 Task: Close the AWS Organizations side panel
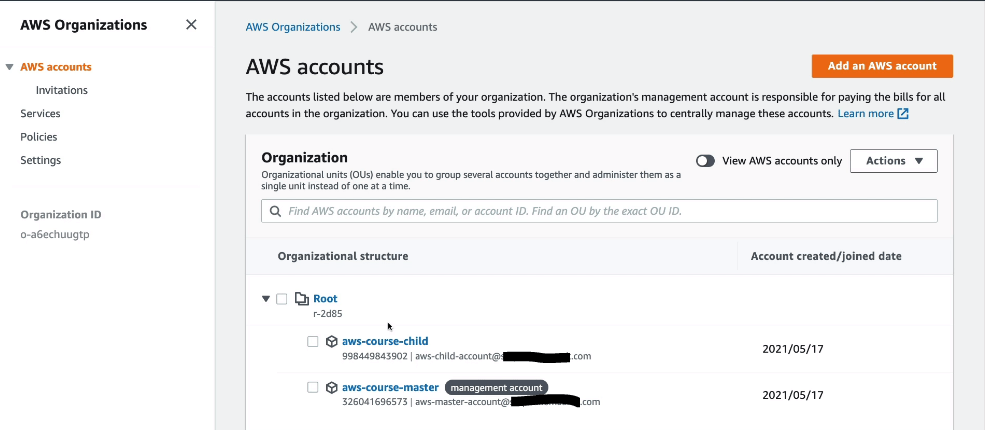[x=191, y=25]
